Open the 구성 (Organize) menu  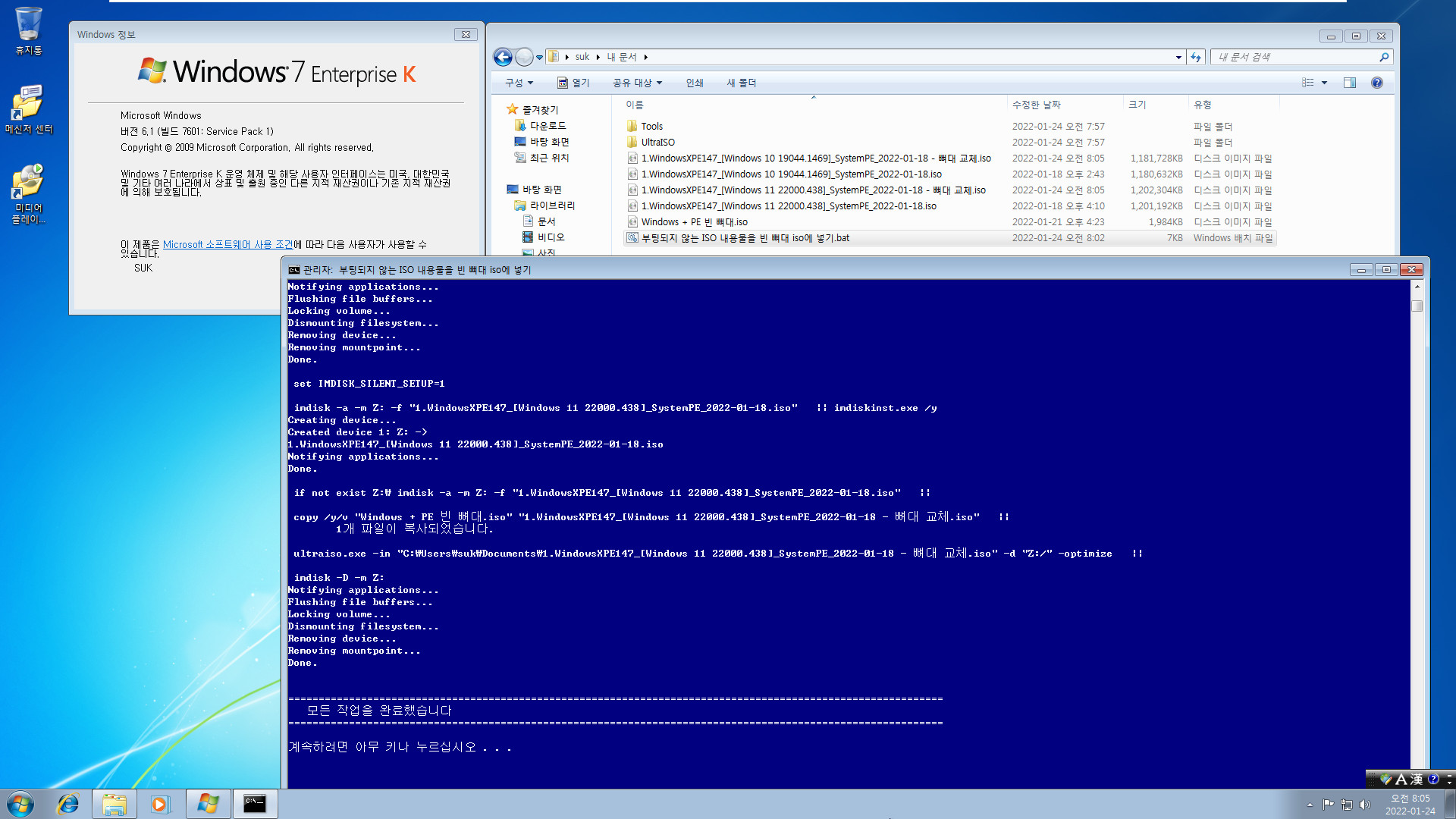coord(519,83)
